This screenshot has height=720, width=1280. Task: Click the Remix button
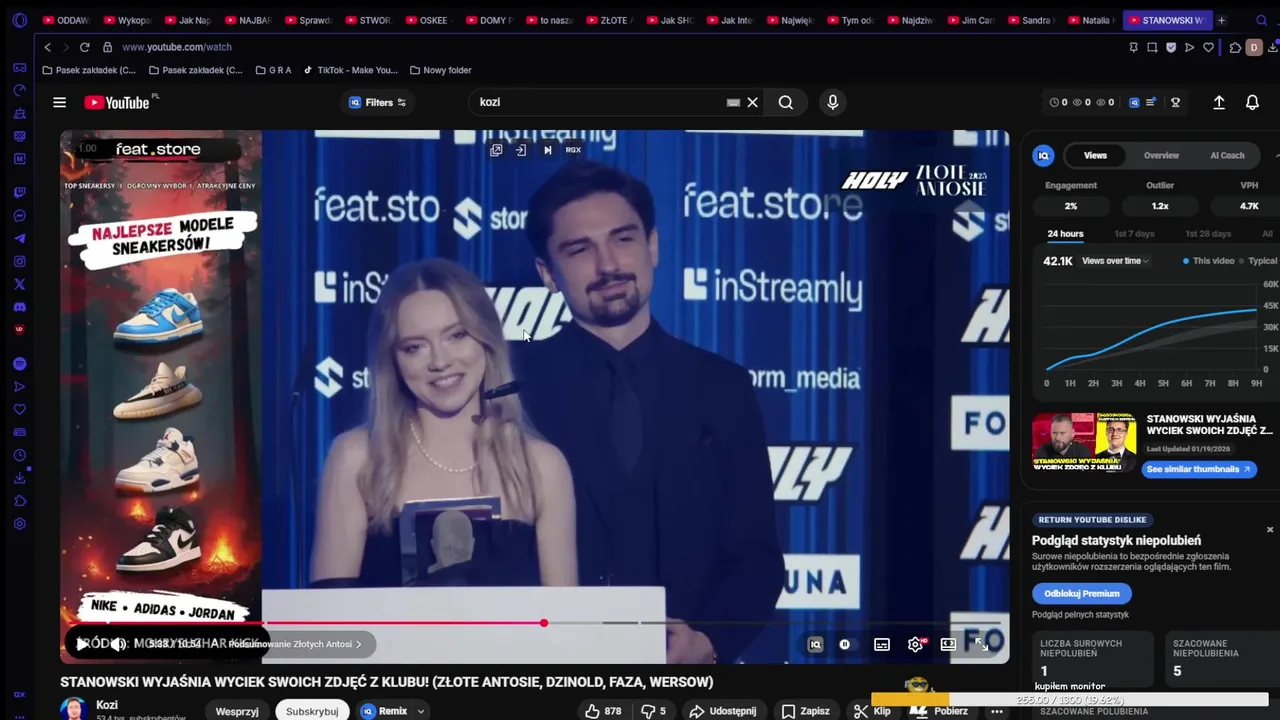(384, 711)
